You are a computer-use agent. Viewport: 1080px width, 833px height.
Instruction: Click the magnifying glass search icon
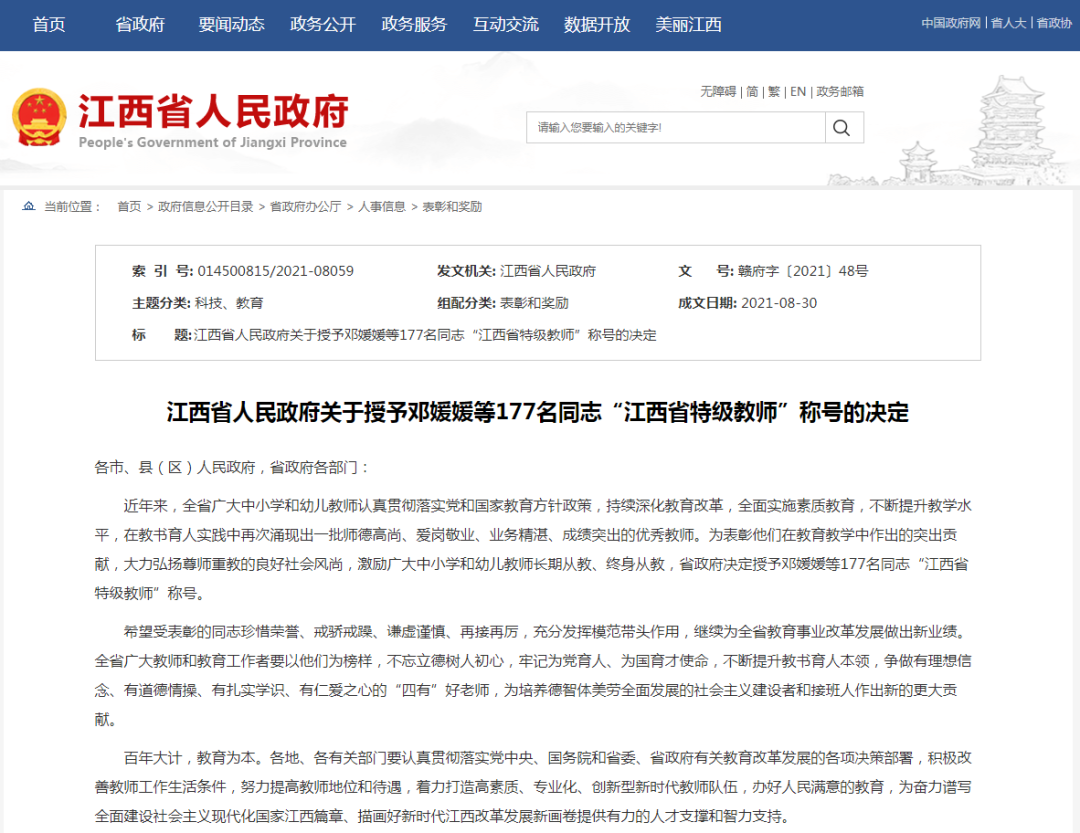click(x=843, y=127)
